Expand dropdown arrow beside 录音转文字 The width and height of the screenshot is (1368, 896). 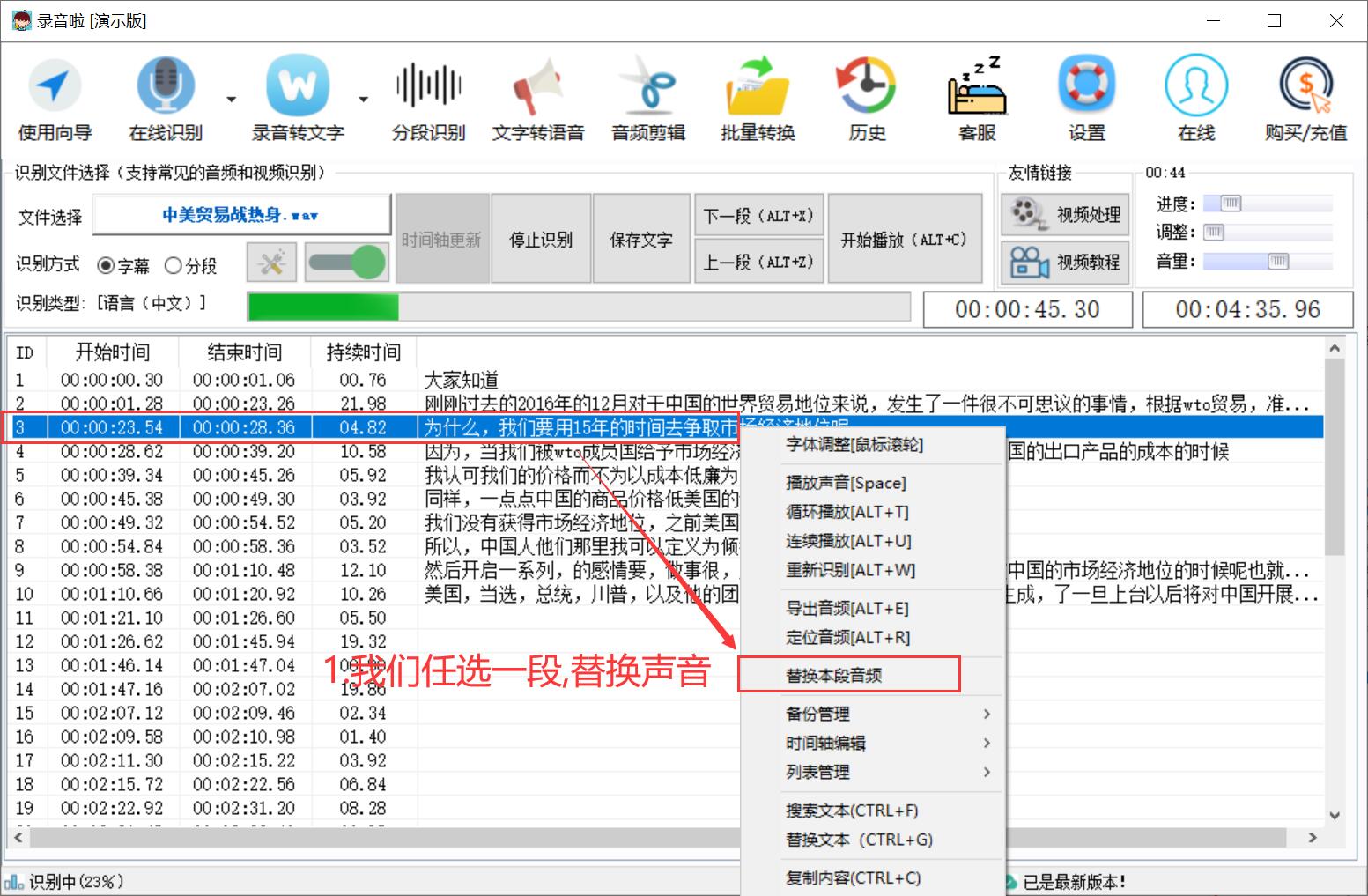pos(363,99)
